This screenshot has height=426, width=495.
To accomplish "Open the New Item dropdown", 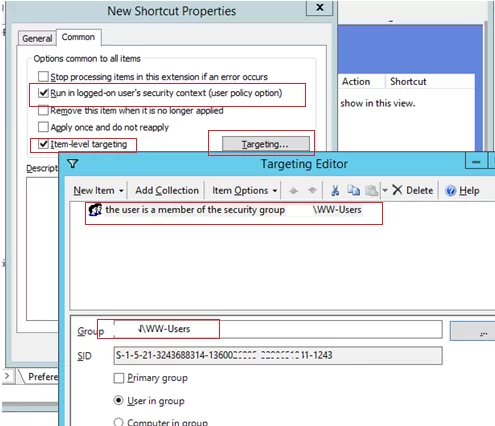I will coord(98,190).
